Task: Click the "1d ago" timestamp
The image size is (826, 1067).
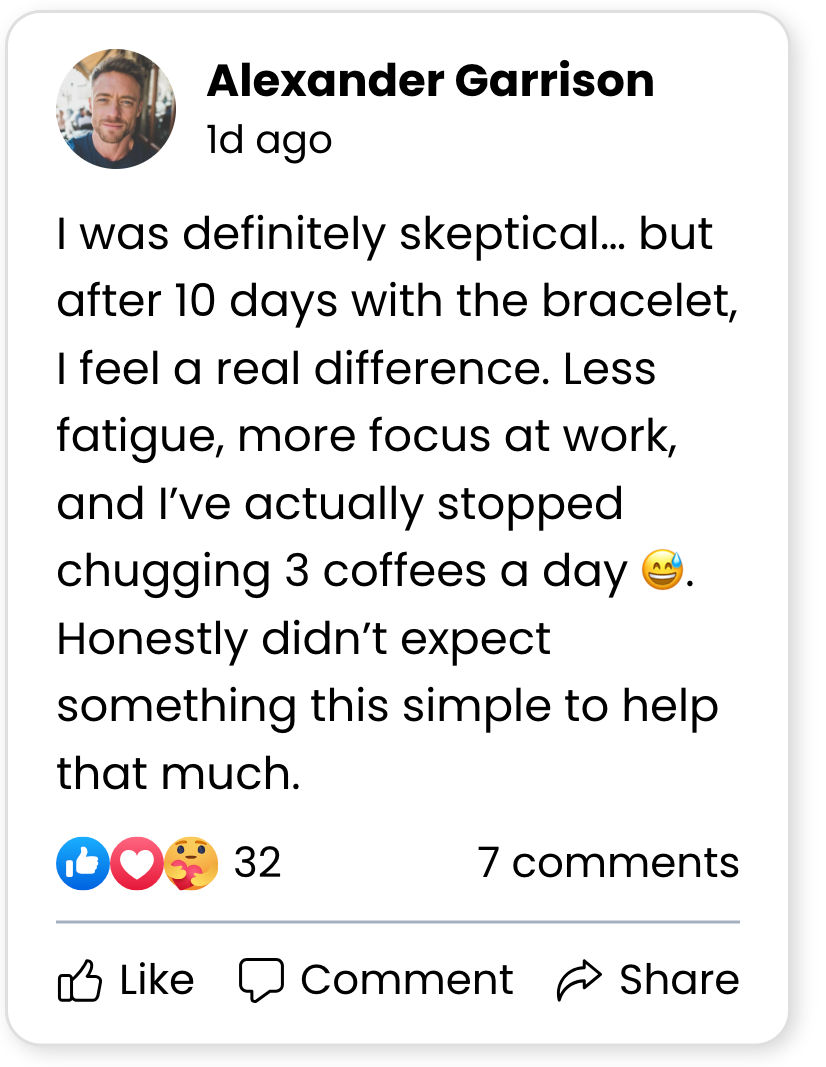Action: click(269, 140)
